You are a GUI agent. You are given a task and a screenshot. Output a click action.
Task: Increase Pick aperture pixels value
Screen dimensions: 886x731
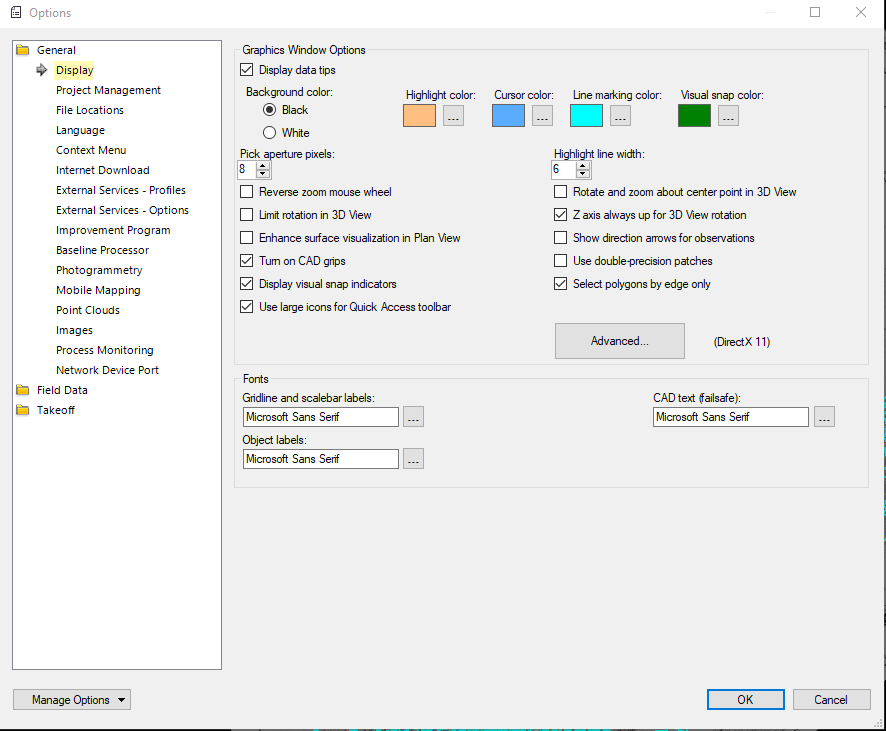pos(263,166)
